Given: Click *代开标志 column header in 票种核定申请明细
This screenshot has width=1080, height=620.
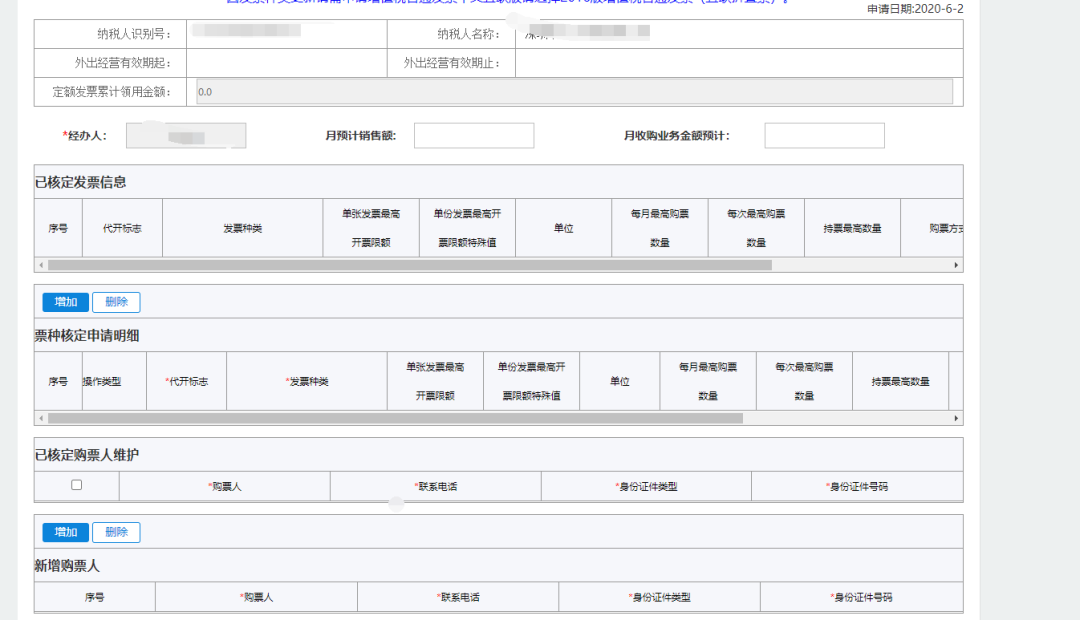Looking at the screenshot, I should (x=186, y=381).
